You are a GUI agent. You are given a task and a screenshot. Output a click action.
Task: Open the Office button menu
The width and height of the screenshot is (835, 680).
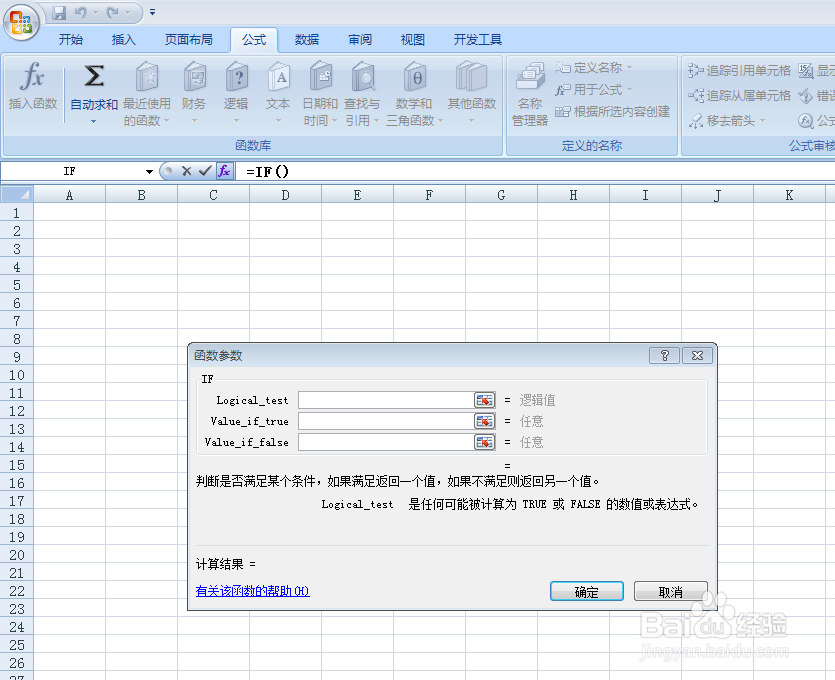click(x=21, y=22)
